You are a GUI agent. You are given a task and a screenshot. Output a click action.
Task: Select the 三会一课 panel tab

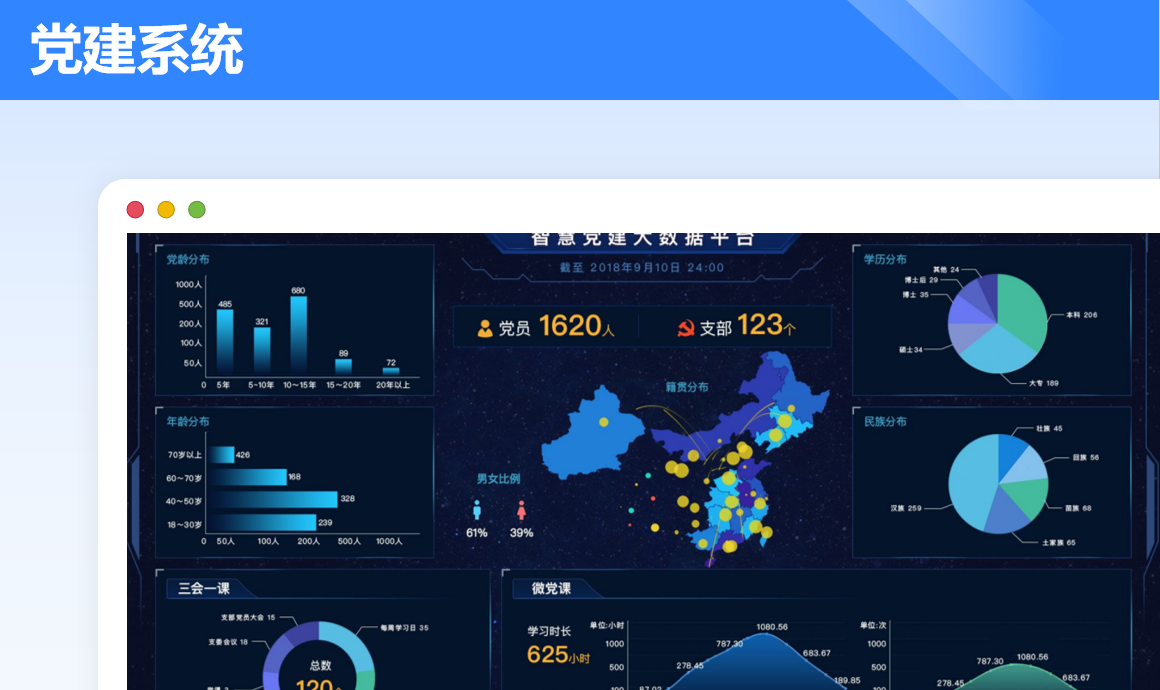(204, 588)
